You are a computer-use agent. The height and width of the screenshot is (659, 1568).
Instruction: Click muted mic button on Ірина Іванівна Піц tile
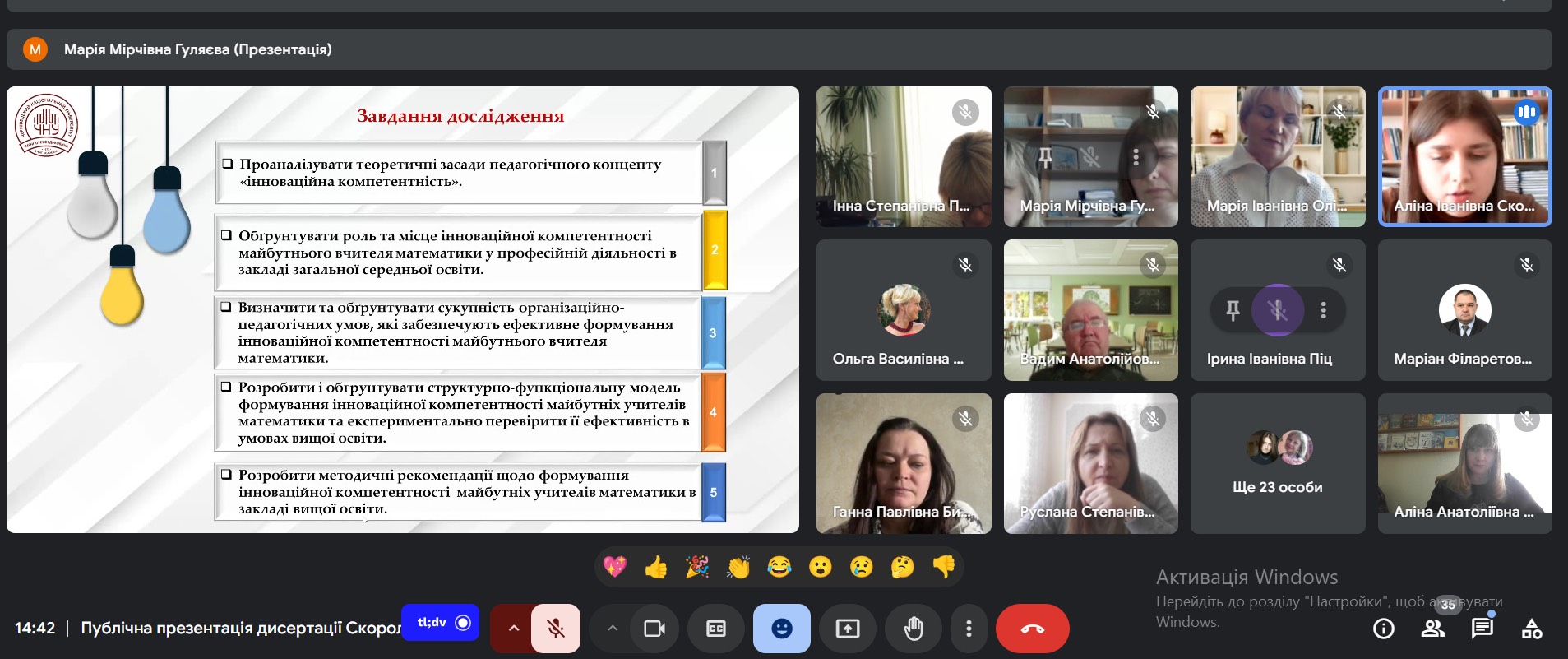(1278, 310)
